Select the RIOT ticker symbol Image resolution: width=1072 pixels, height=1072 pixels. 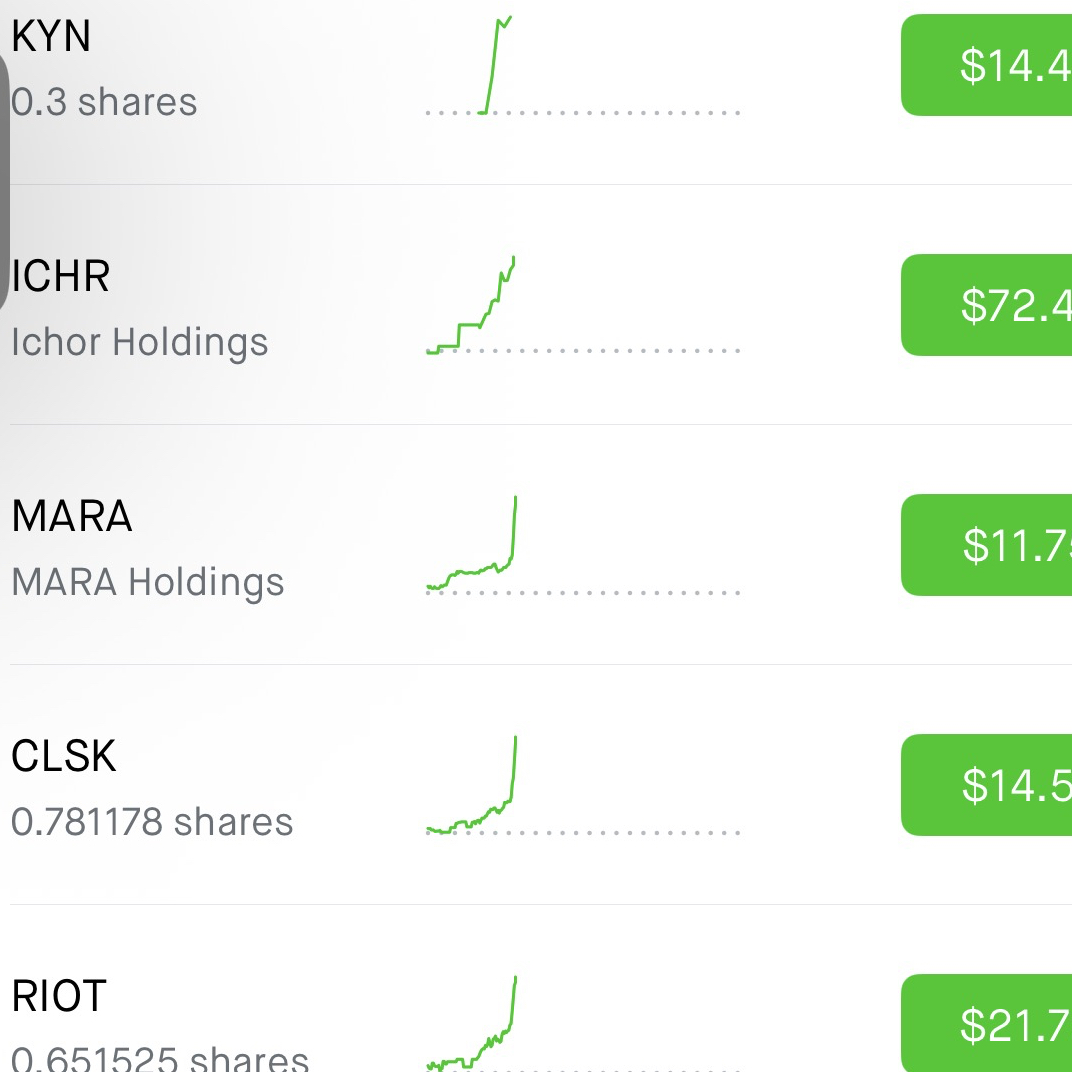[59, 996]
